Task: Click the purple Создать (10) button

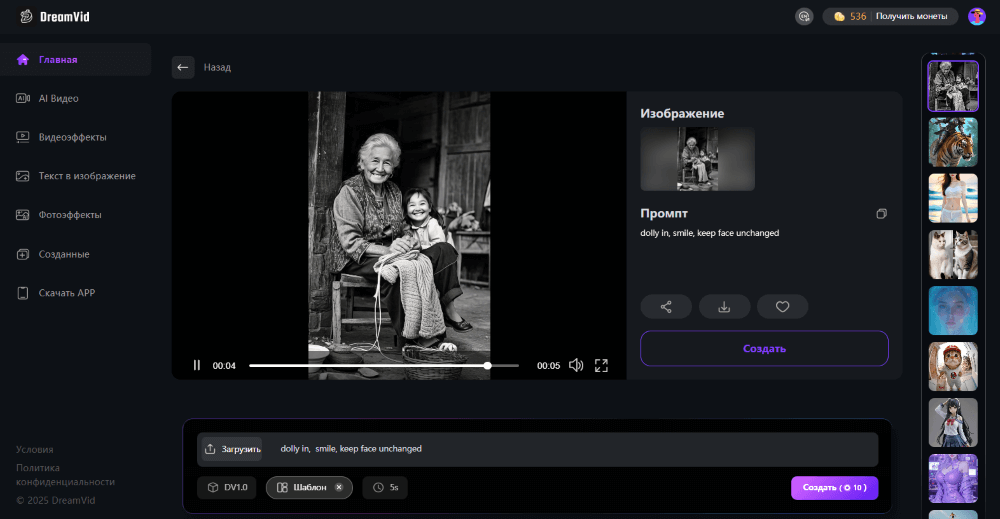Action: (x=834, y=488)
